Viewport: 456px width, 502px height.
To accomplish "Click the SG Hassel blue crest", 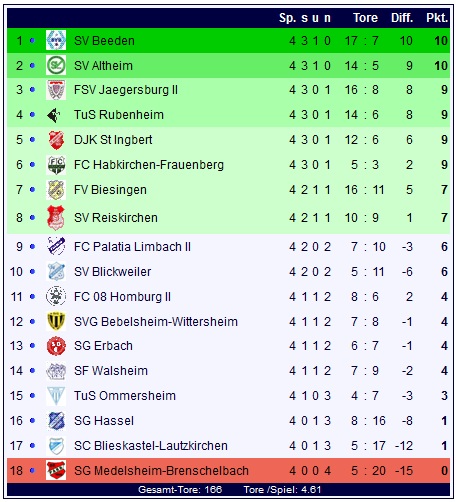I will [x=56, y=421].
